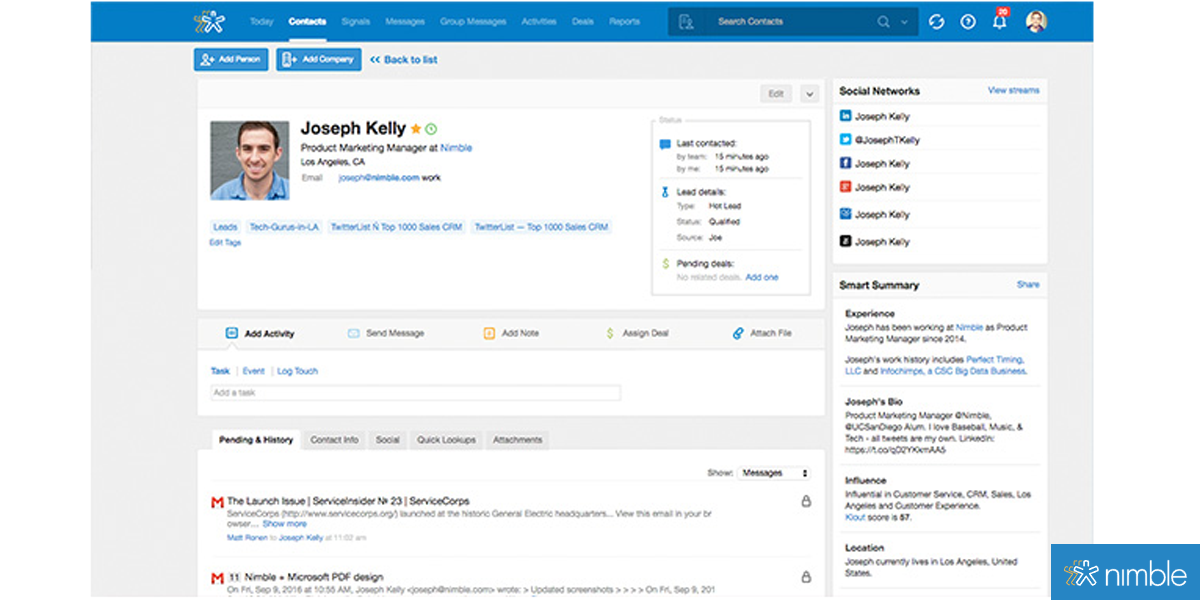Open the help question mark icon
Image resolution: width=1200 pixels, height=600 pixels.
(967, 22)
